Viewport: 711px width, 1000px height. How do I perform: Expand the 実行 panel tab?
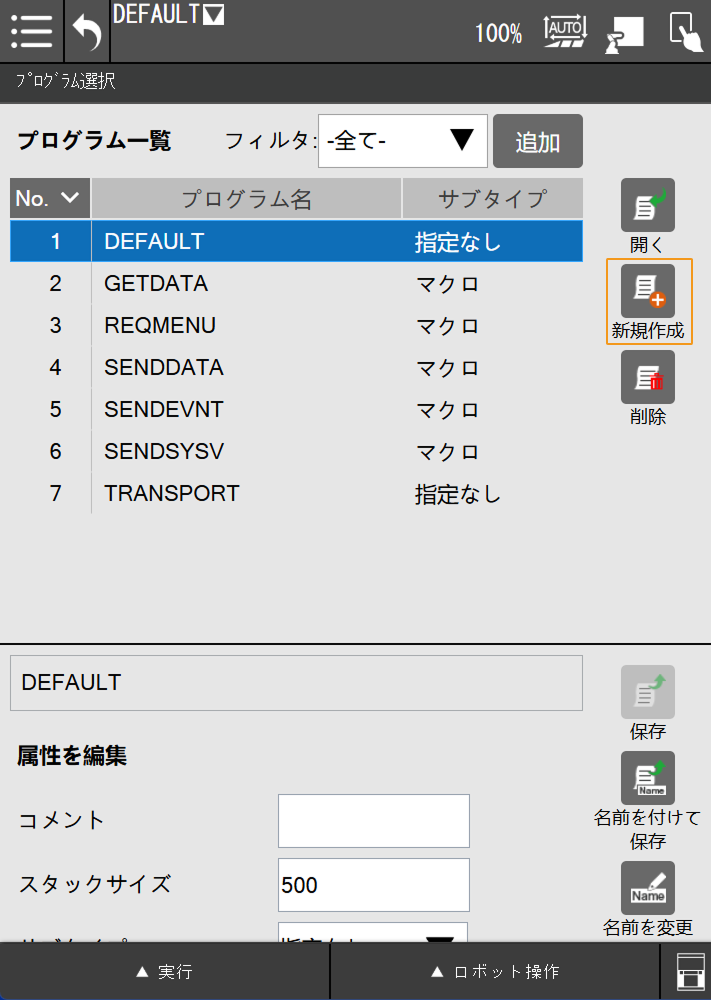point(164,971)
